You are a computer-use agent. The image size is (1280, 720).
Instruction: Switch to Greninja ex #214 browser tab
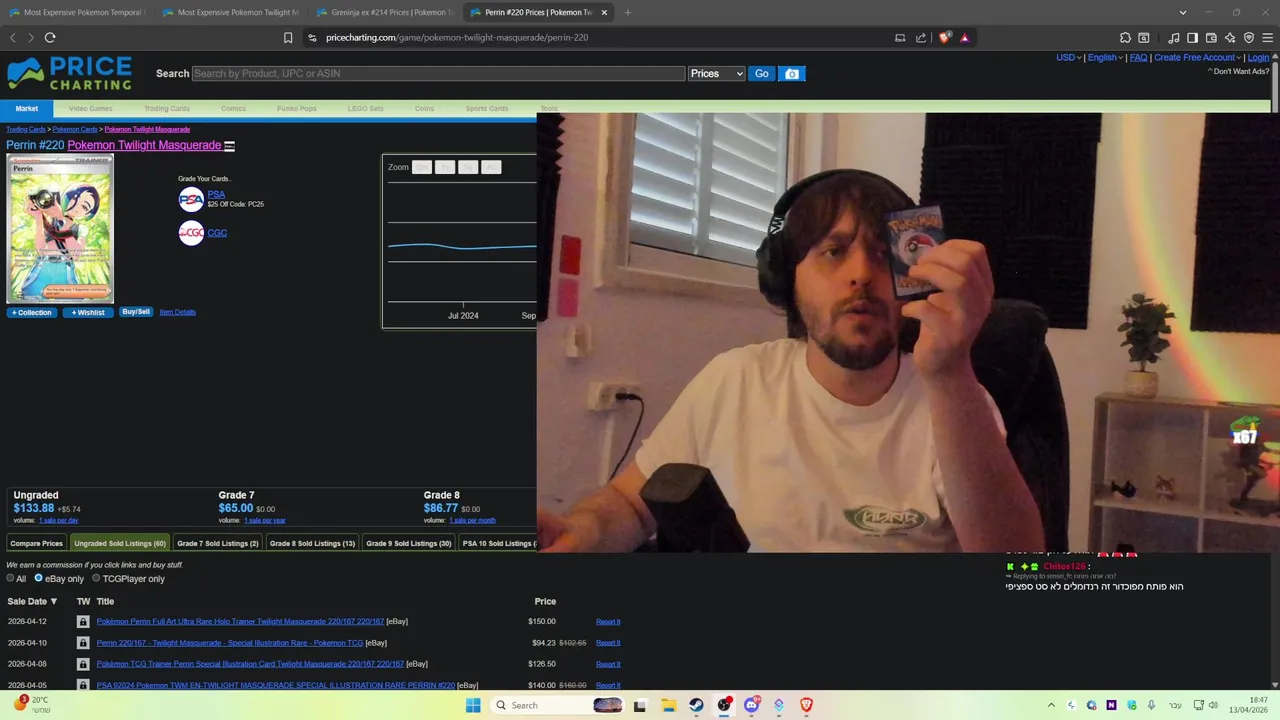(x=384, y=12)
